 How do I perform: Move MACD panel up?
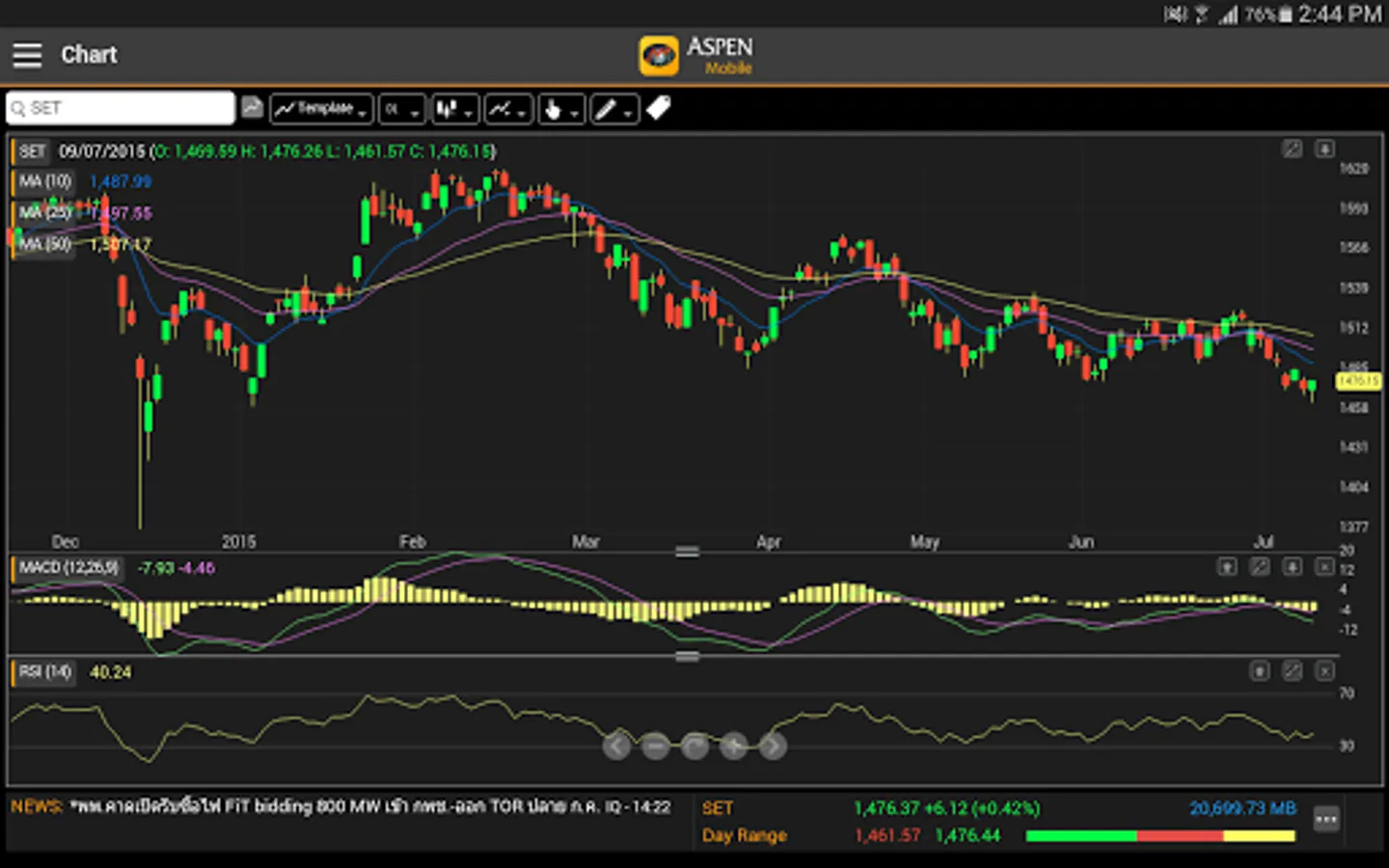[1227, 567]
